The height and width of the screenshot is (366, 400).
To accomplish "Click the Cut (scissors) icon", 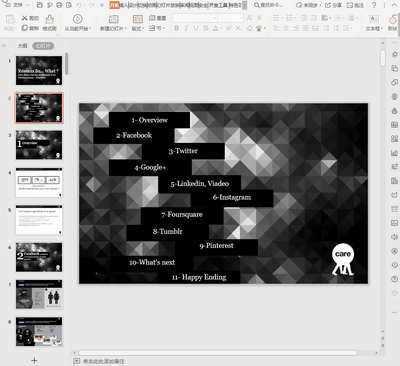I will (24, 18).
